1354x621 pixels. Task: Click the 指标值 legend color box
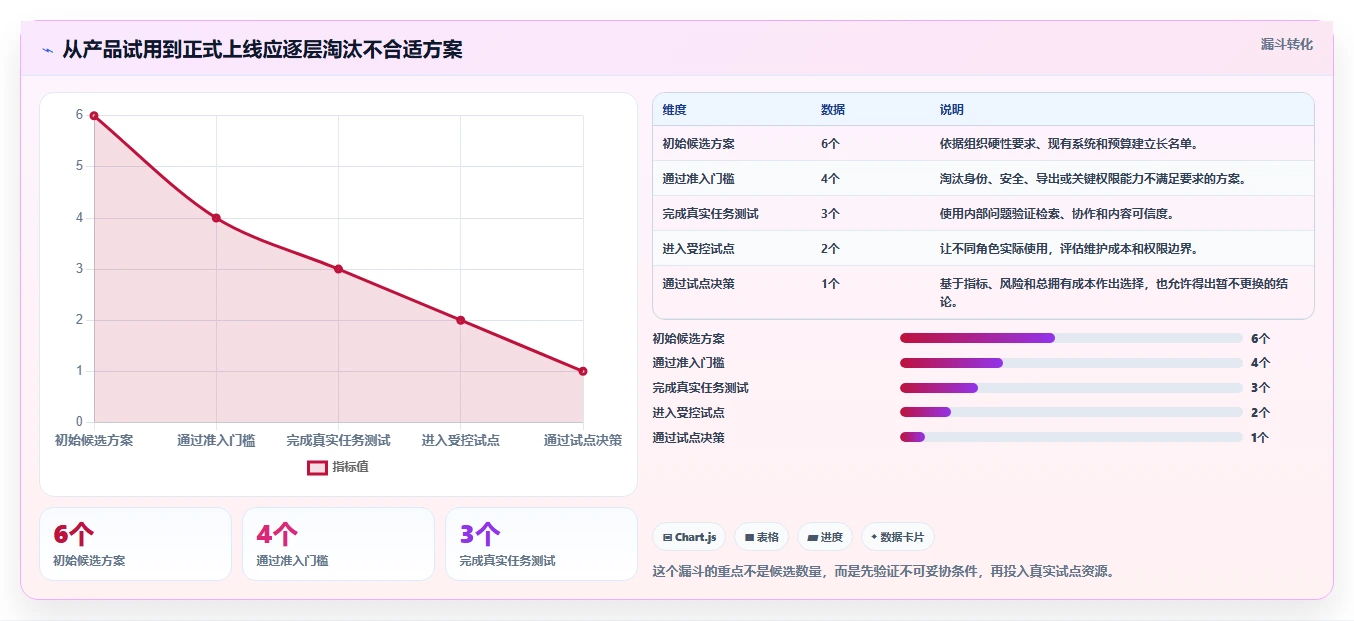click(317, 467)
